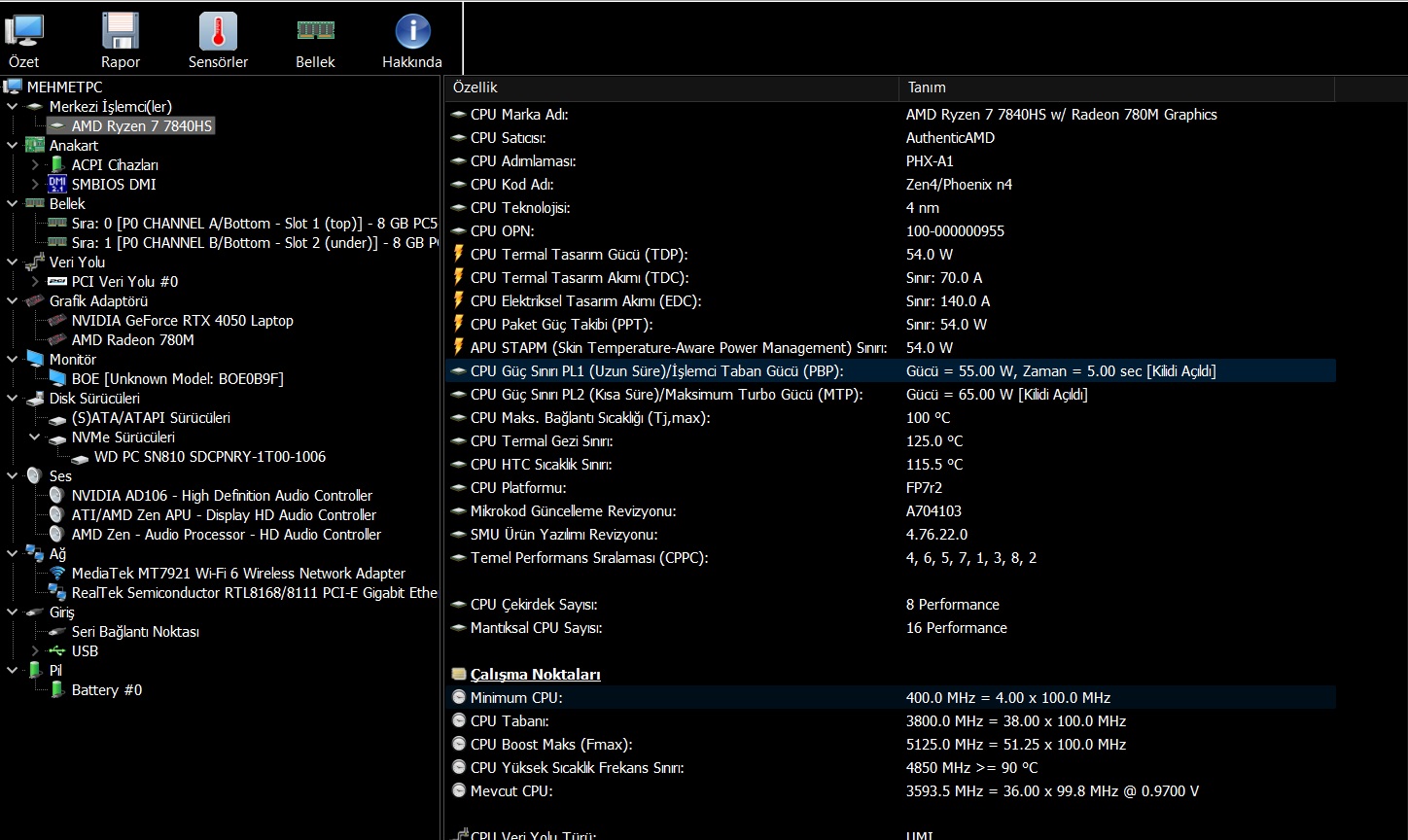
Task: Open the Özet summary toolbar icon
Action: [24, 40]
